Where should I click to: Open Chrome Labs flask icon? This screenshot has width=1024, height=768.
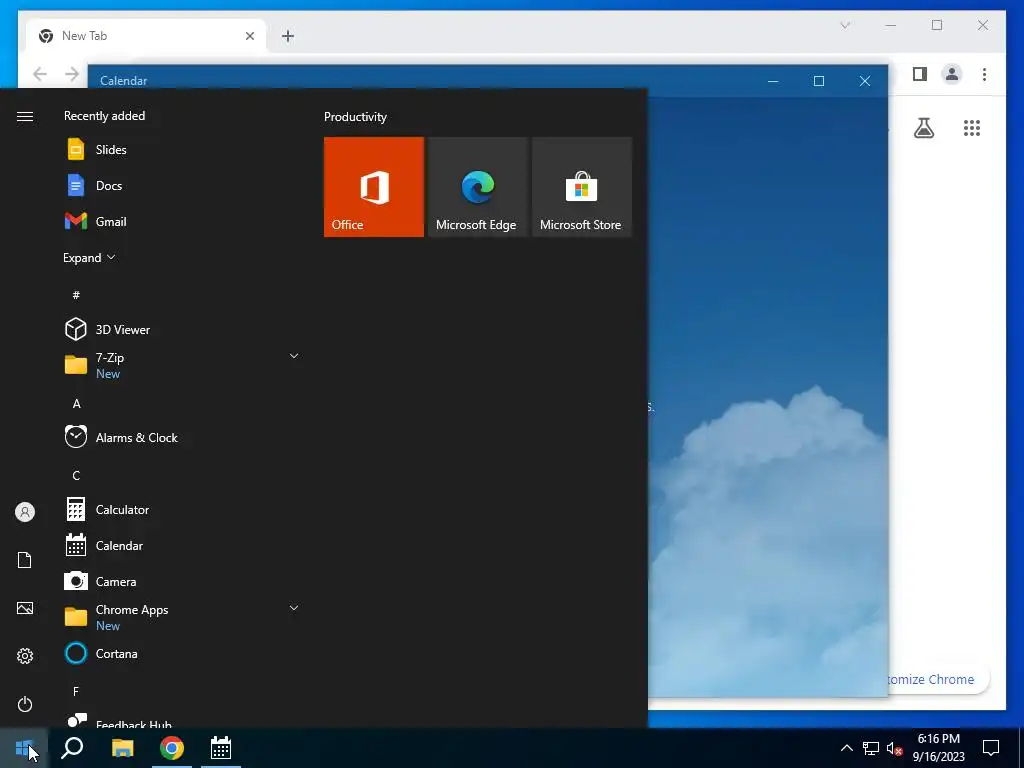click(x=923, y=128)
